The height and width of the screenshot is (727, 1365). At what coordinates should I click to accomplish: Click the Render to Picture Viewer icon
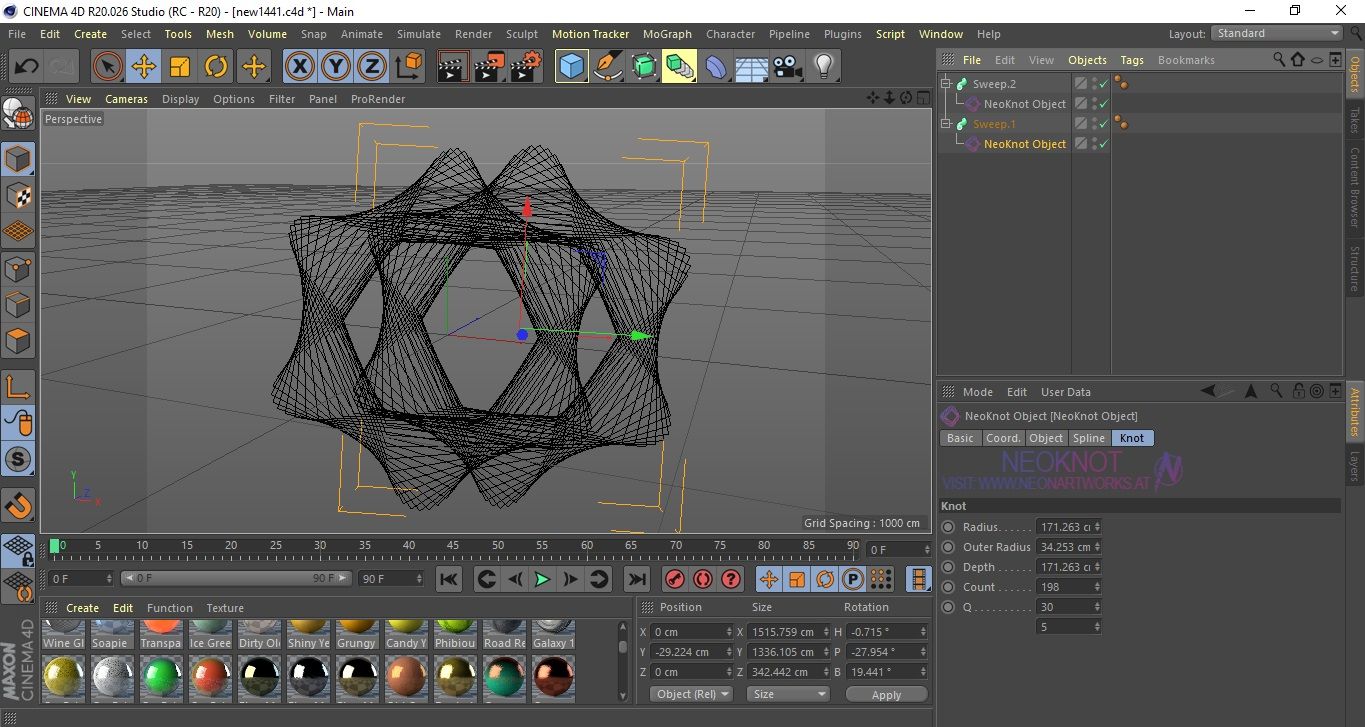(x=489, y=67)
